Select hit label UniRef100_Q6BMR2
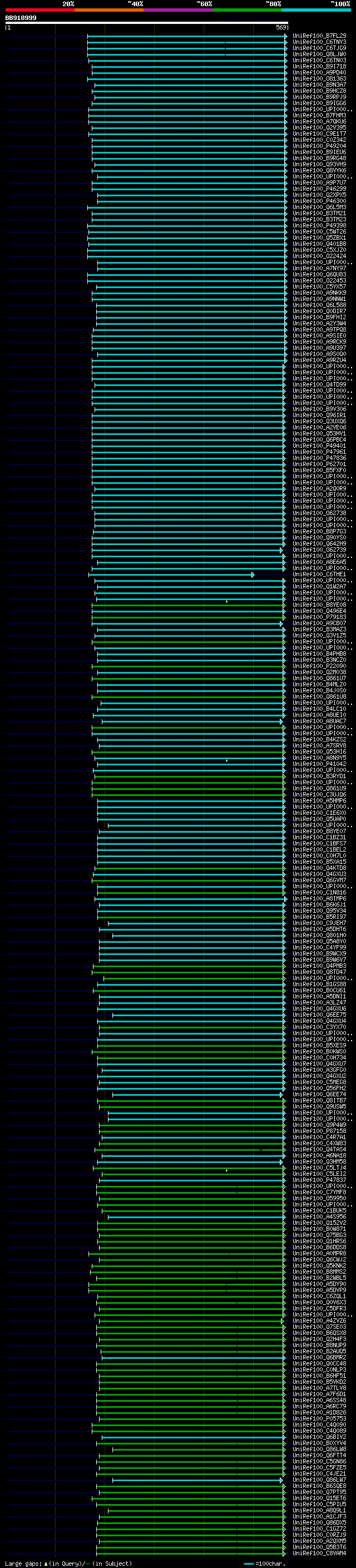Screen dimensions: 356x1568 pyautogui.click(x=319, y=1357)
